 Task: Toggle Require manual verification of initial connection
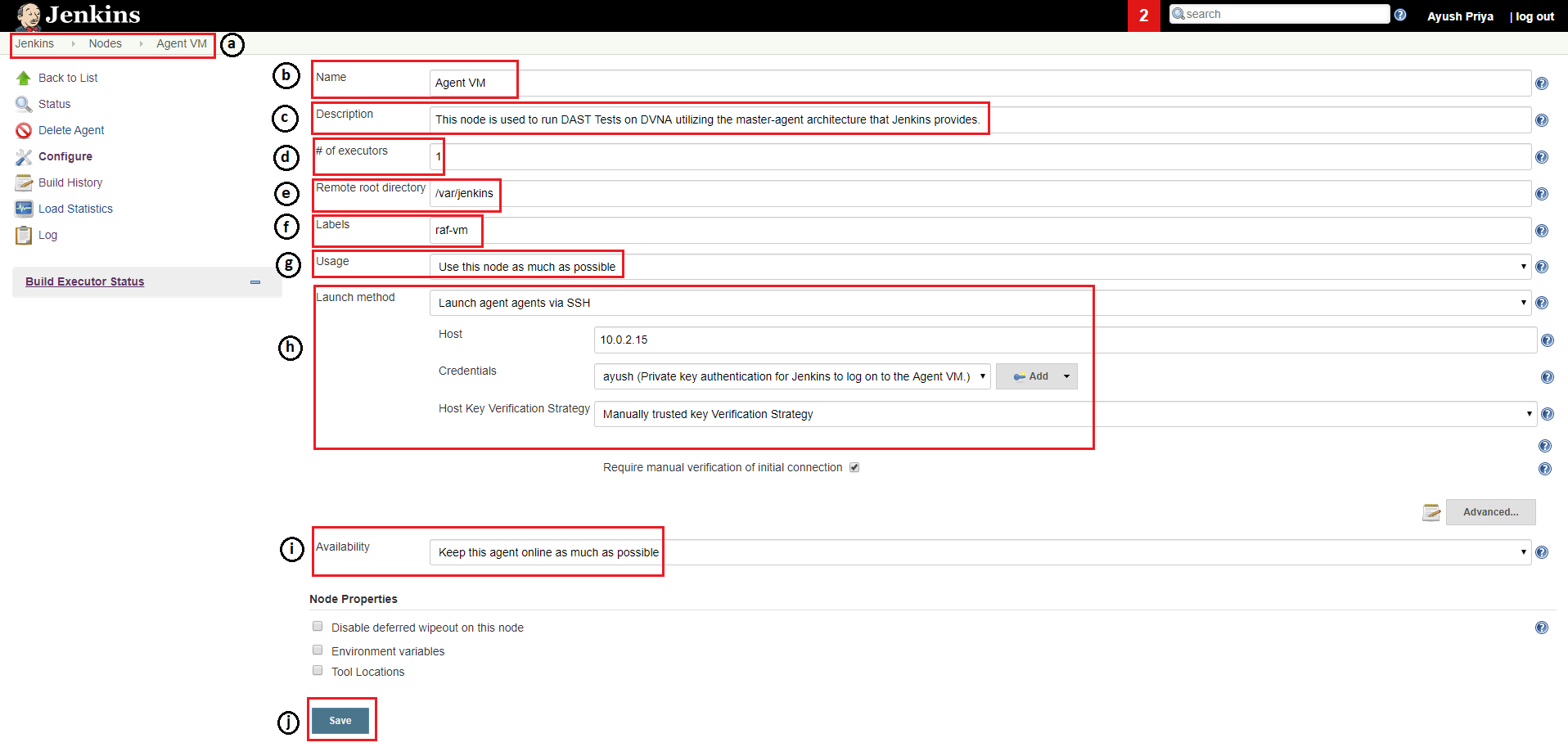click(854, 467)
